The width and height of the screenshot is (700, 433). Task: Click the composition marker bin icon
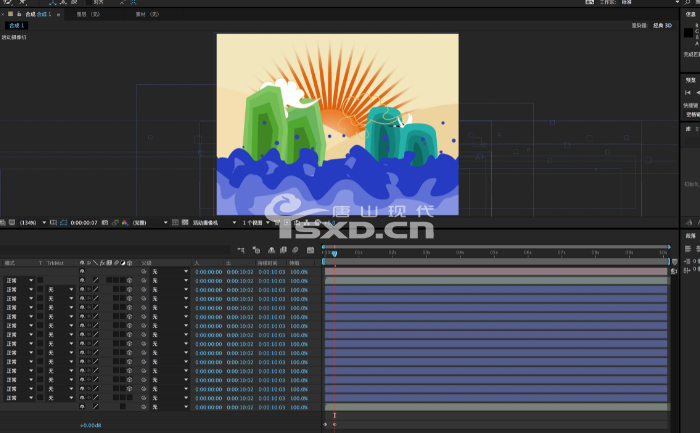coord(675,262)
